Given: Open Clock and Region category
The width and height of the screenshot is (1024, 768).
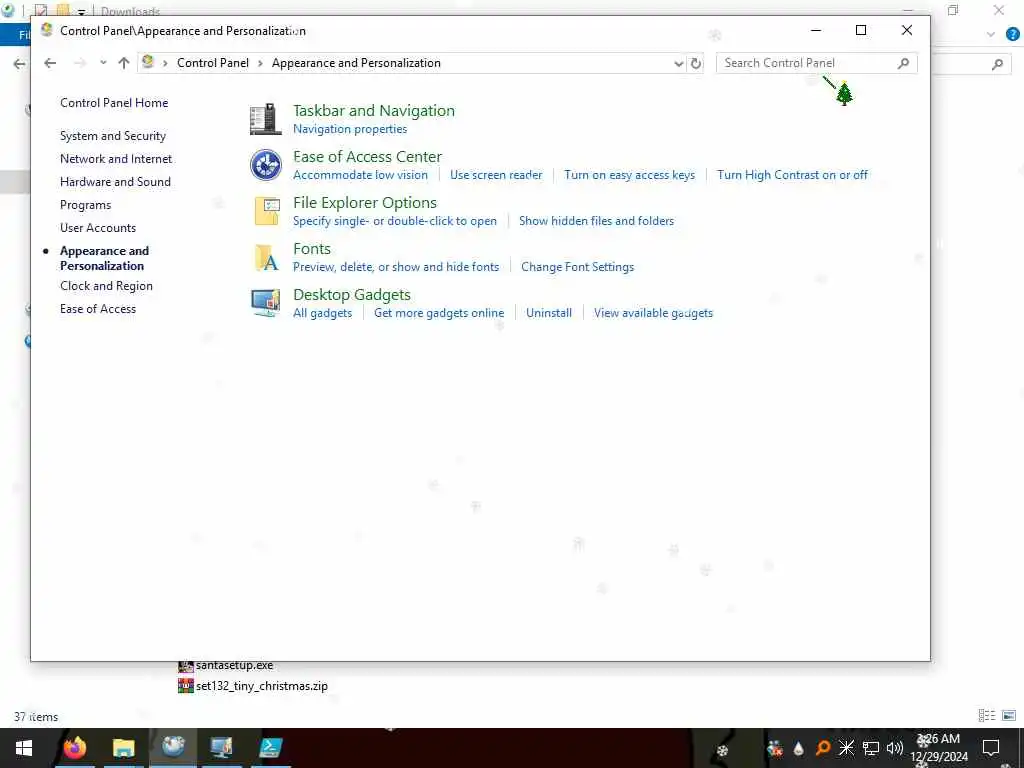Looking at the screenshot, I should (106, 286).
